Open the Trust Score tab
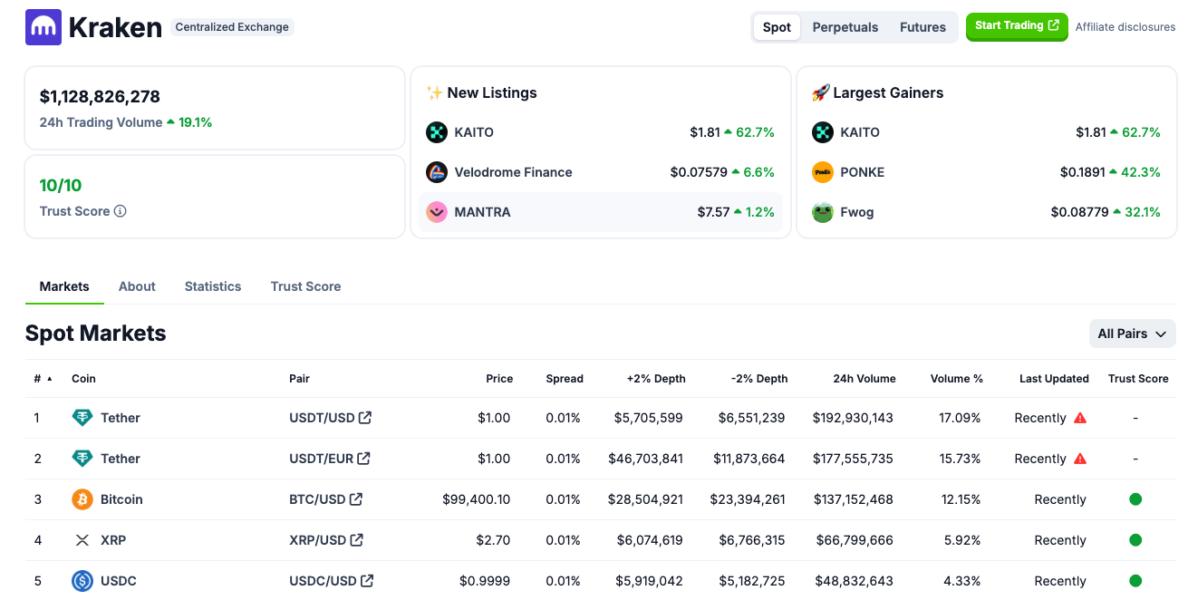The width and height of the screenshot is (1188, 600). pos(305,286)
